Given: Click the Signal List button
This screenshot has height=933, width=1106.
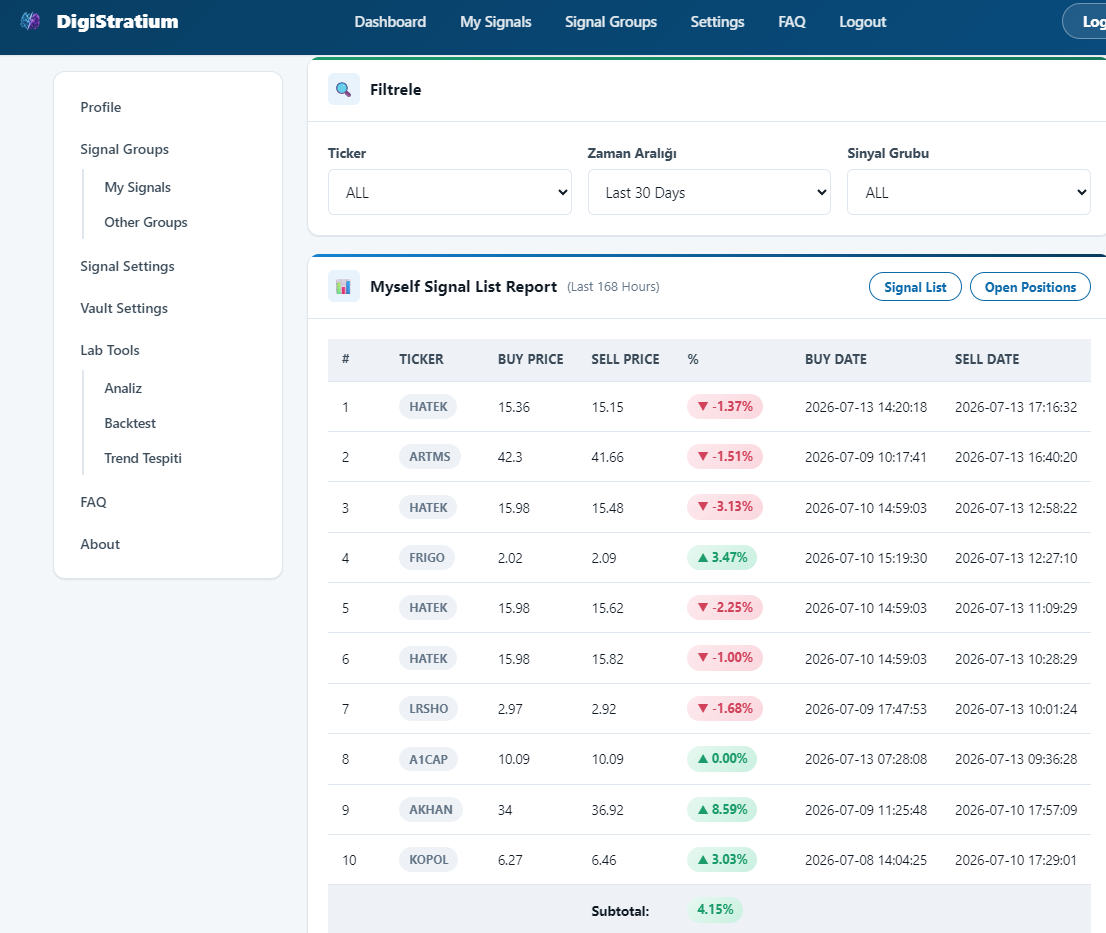Looking at the screenshot, I should tap(915, 286).
